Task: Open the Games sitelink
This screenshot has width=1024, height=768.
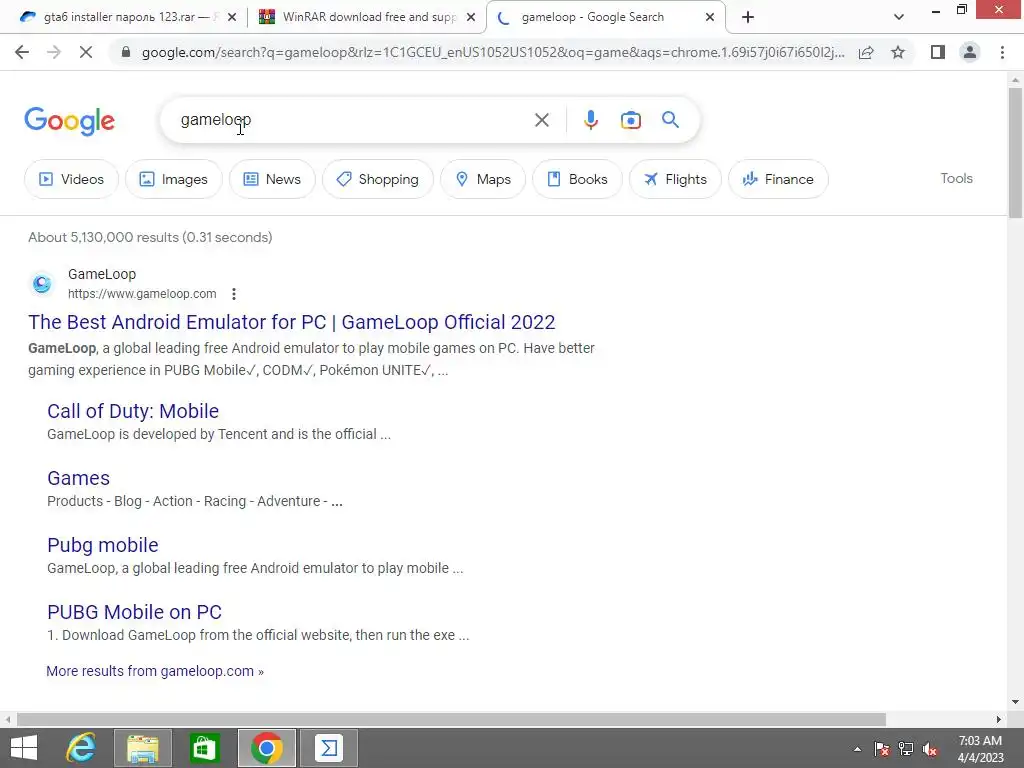Action: point(78,478)
